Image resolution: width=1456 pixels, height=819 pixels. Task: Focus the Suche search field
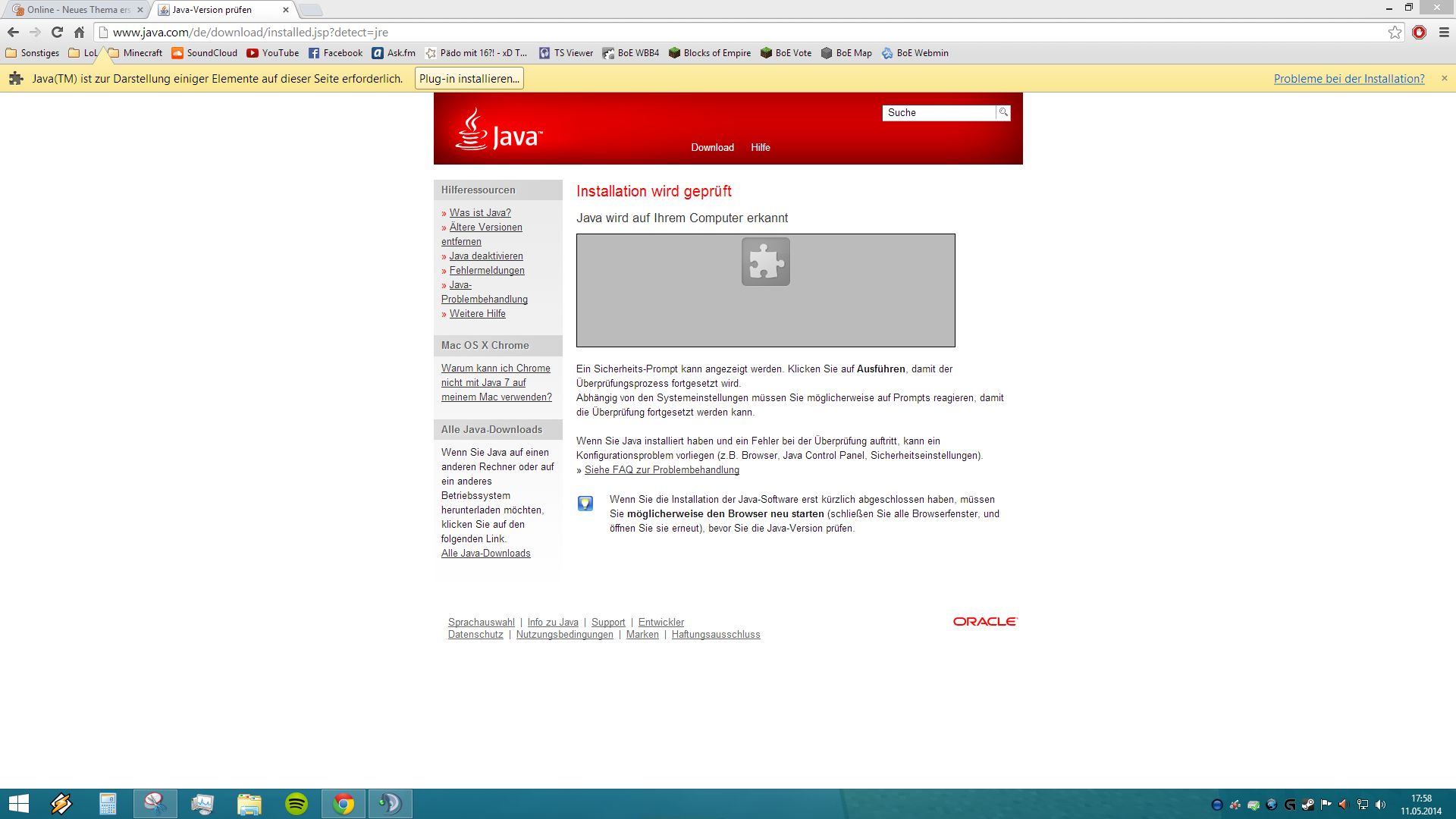939,112
